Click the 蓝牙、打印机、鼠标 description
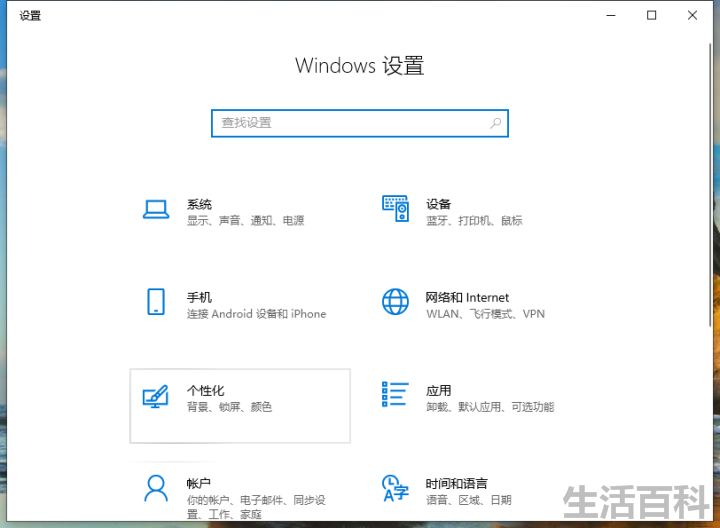Viewport: 720px width, 528px height. tap(474, 221)
